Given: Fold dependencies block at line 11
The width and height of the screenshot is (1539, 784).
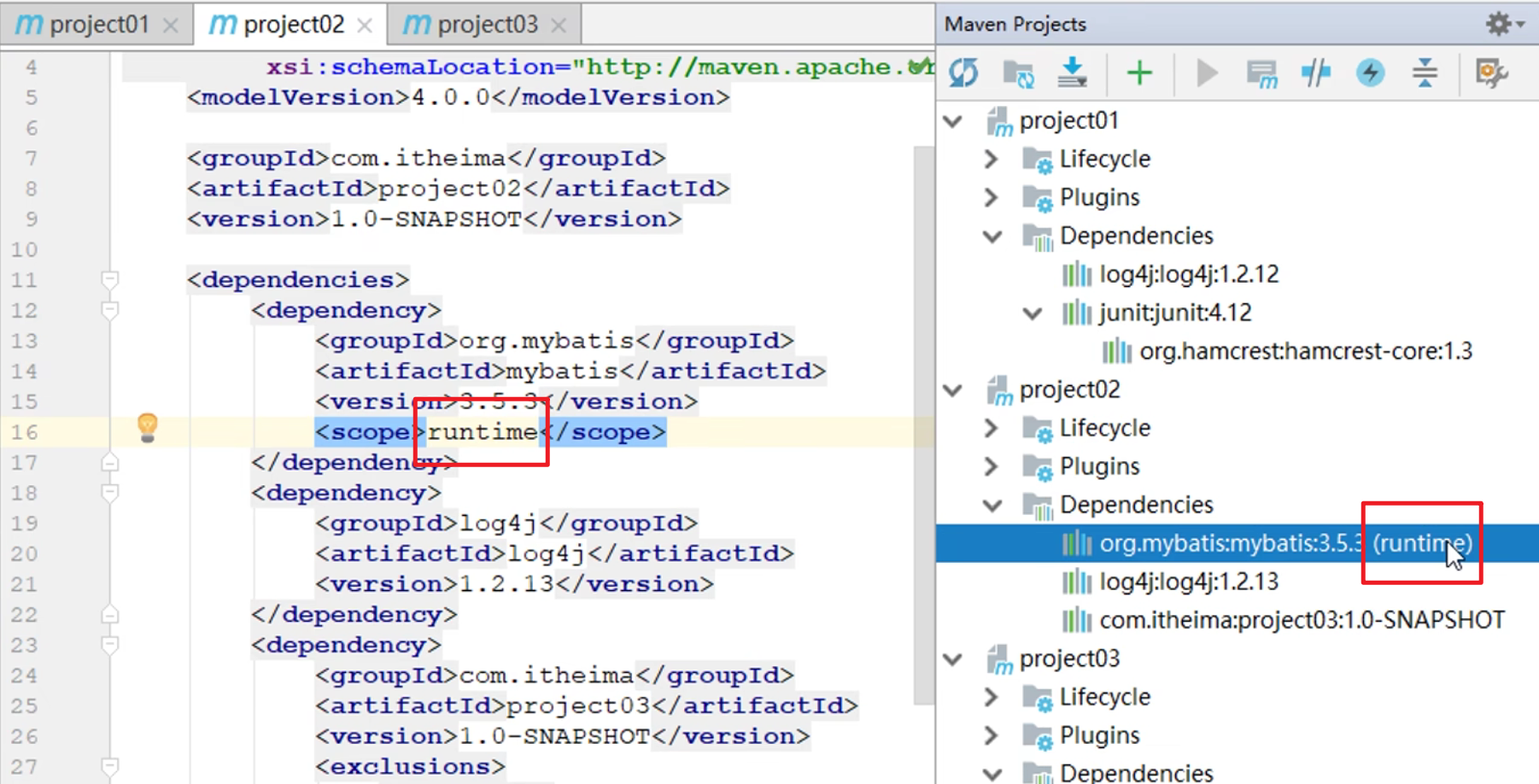Looking at the screenshot, I should coord(109,280).
